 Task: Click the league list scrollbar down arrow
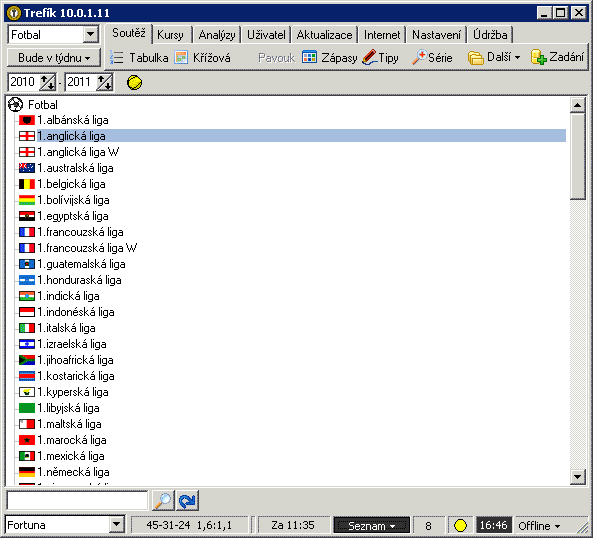(x=577, y=476)
